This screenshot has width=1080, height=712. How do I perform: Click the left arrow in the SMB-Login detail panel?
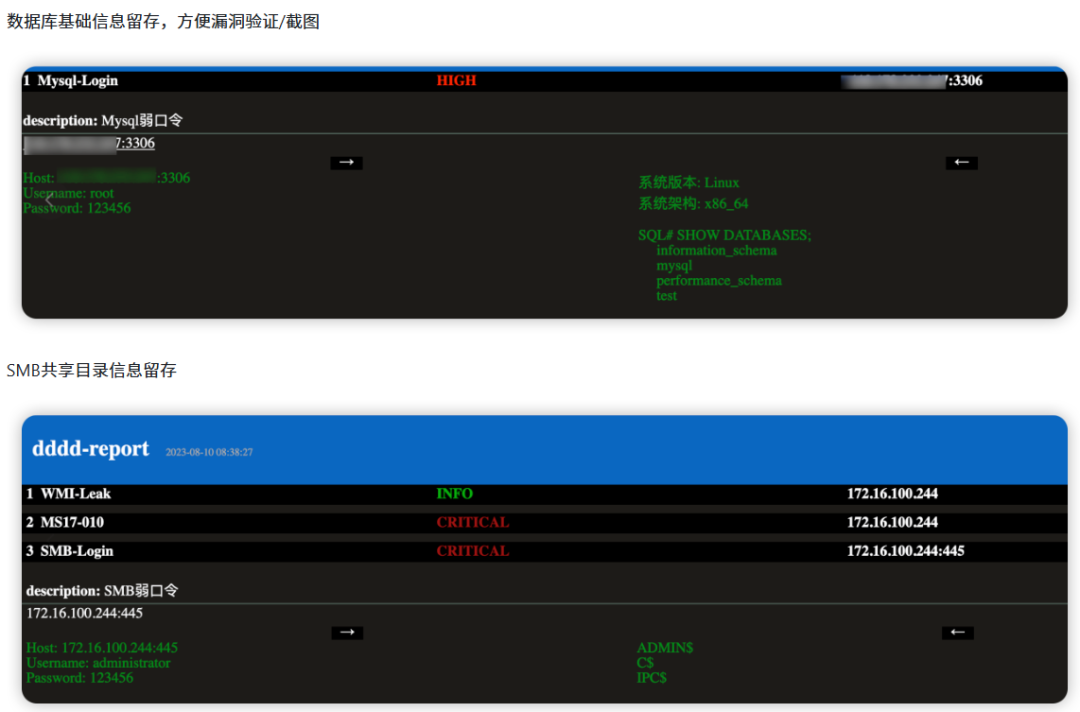(x=957, y=632)
